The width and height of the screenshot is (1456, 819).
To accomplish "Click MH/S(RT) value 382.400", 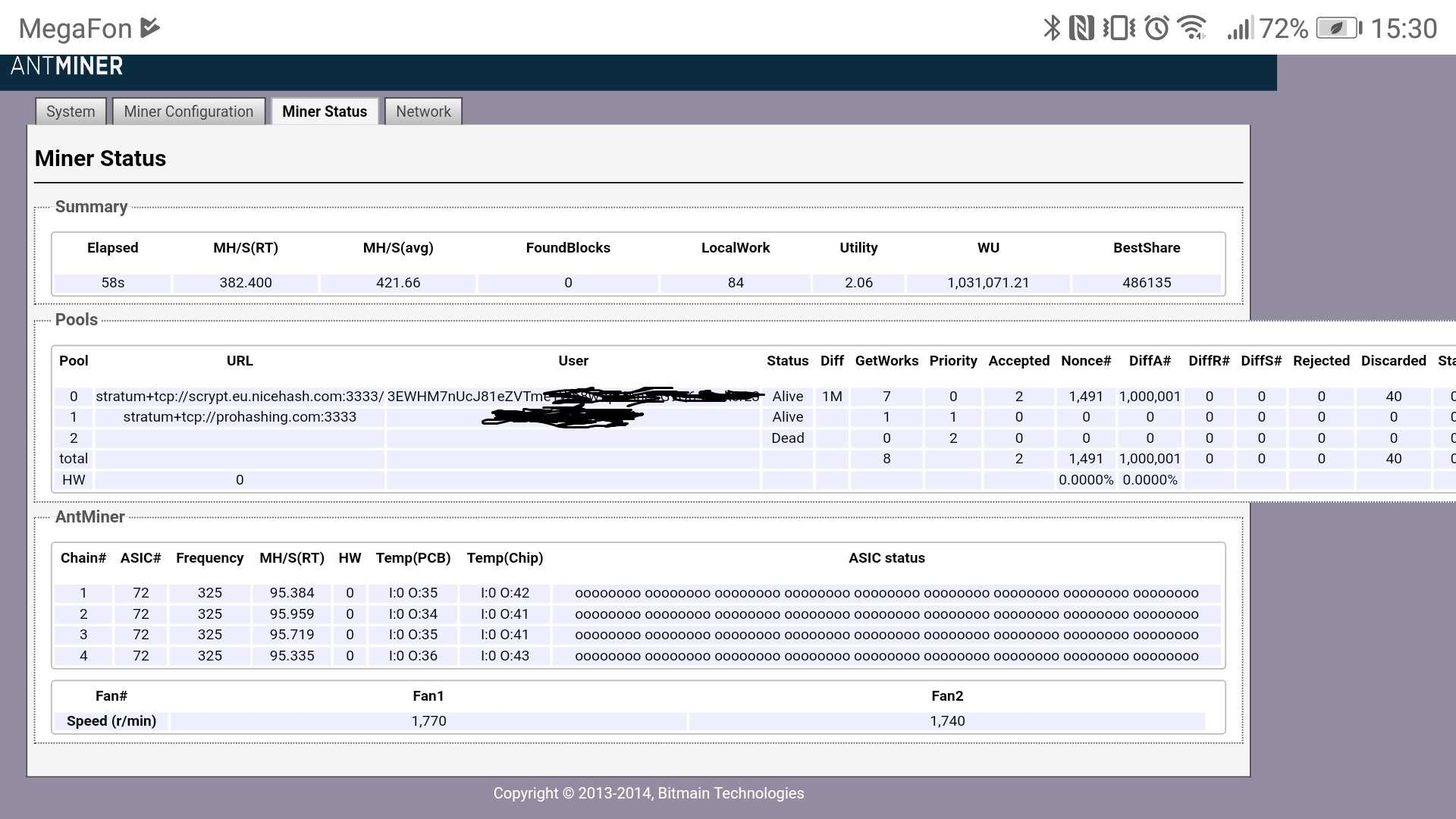I will pyautogui.click(x=246, y=283).
